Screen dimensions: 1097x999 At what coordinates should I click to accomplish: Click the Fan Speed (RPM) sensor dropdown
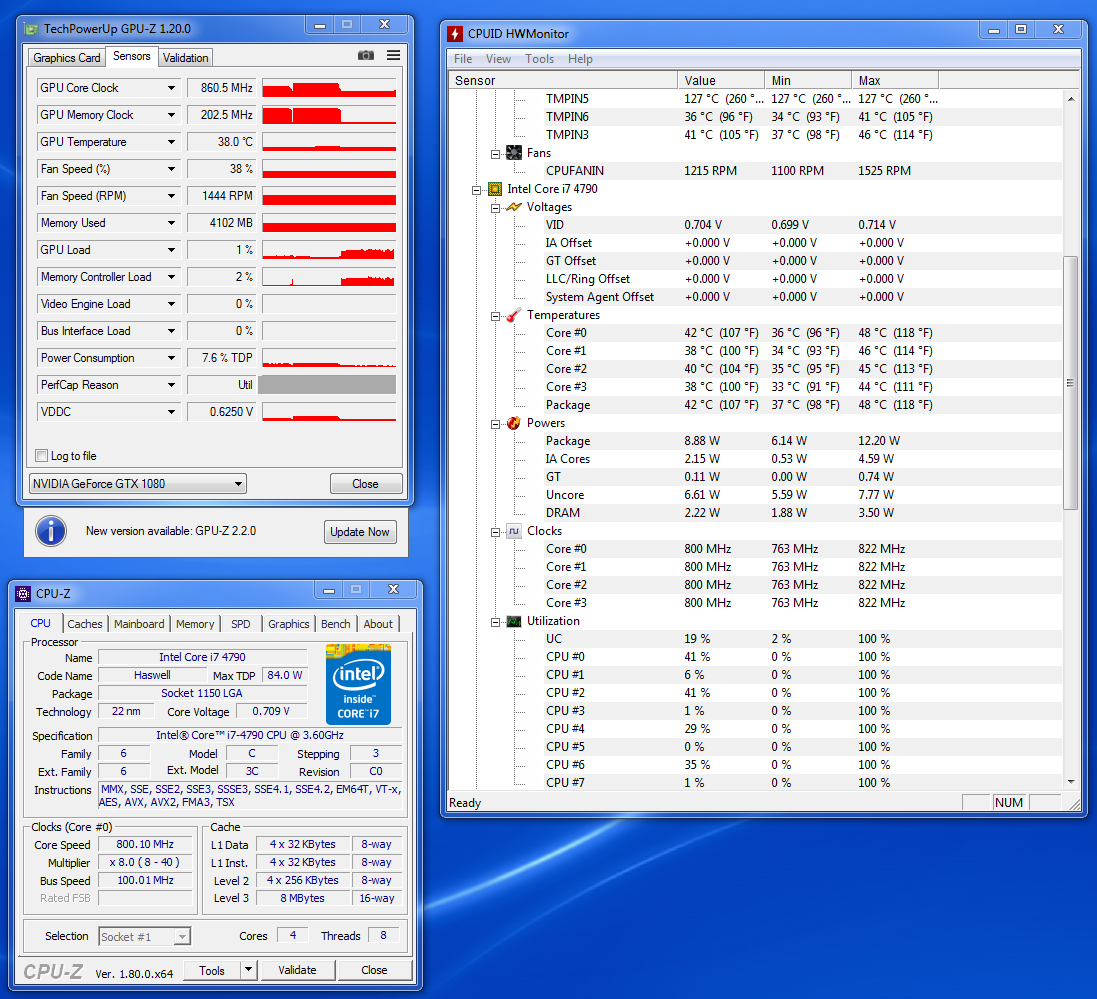[171, 196]
